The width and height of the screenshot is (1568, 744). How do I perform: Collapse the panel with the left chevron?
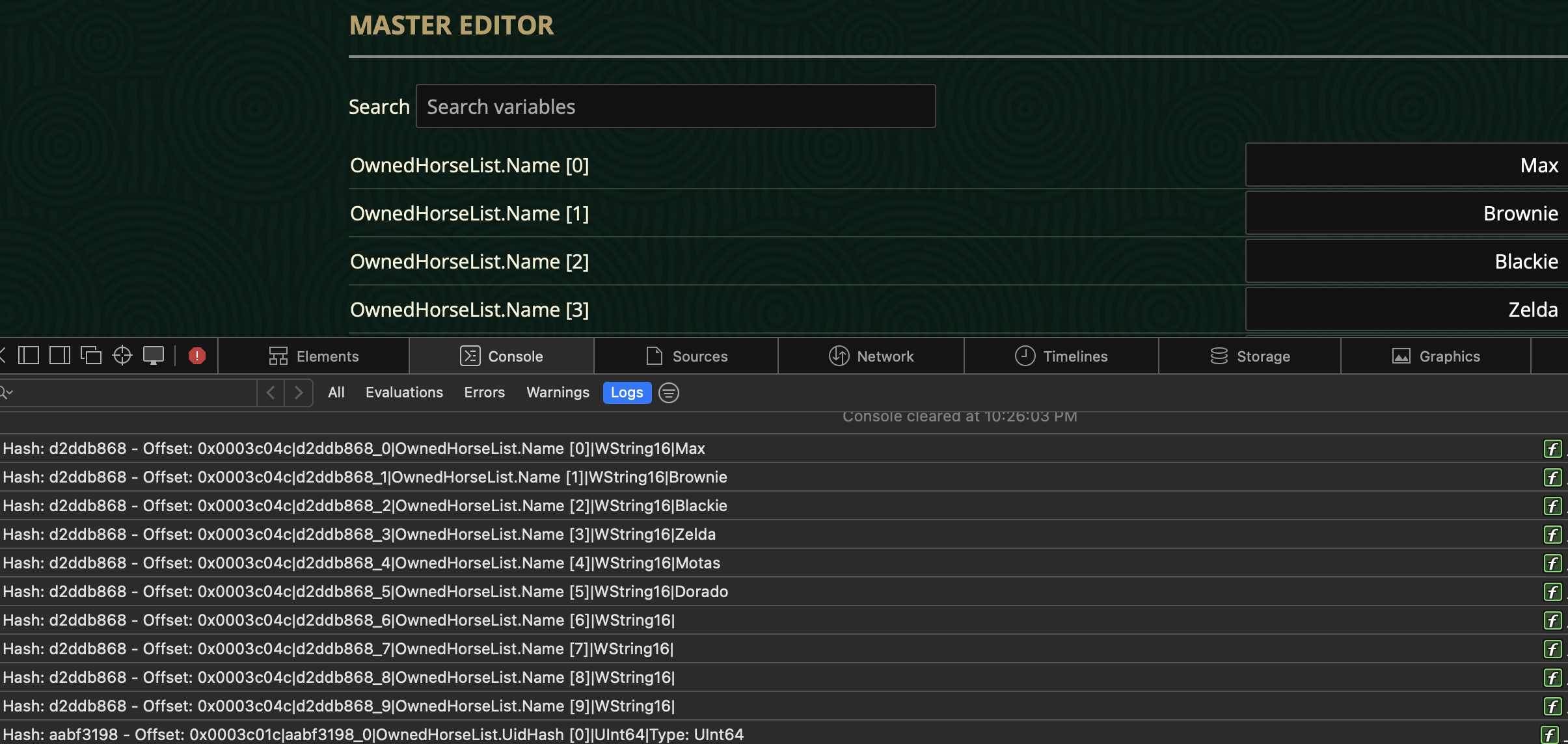(3, 355)
